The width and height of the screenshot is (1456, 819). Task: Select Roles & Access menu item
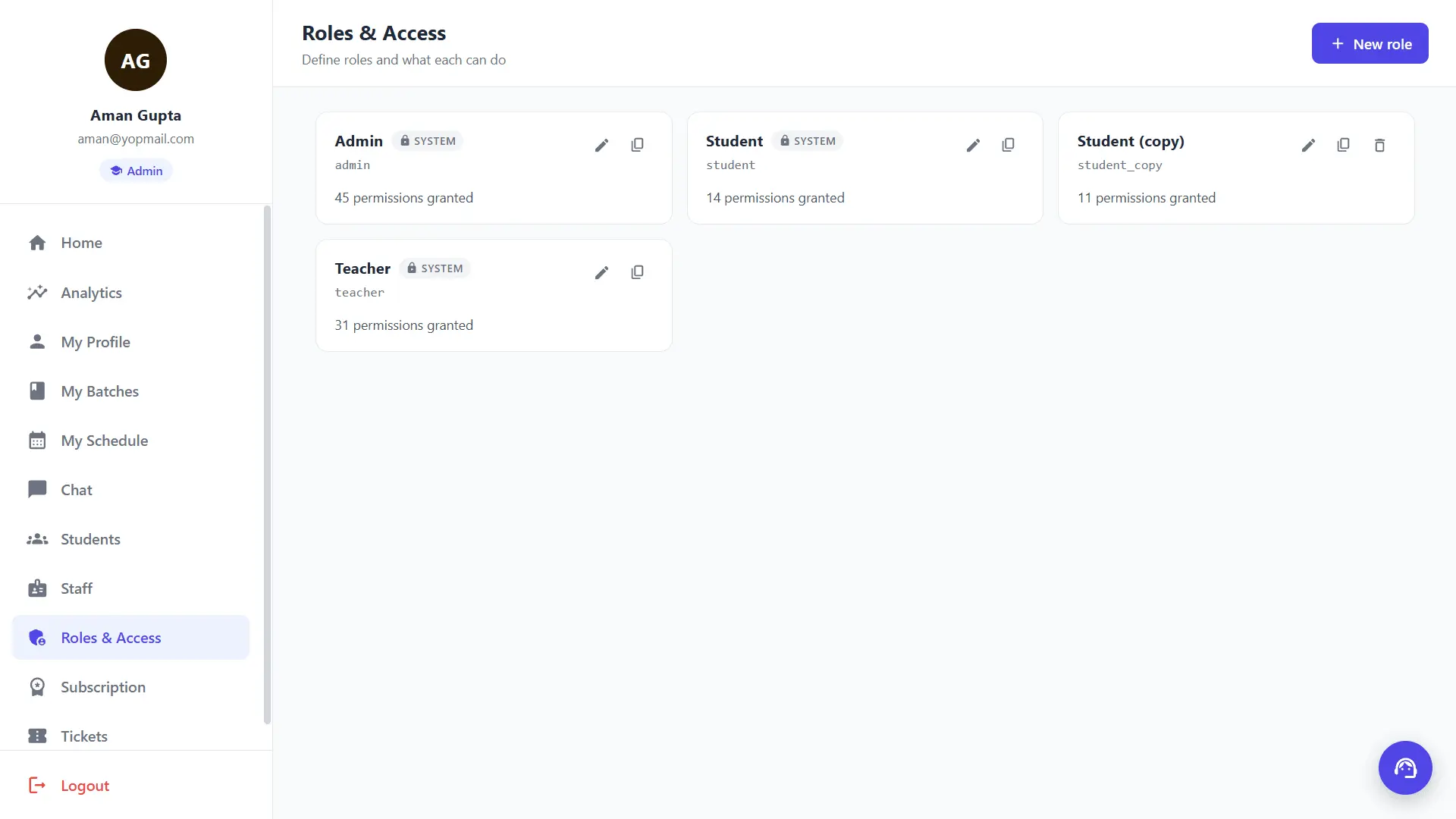130,638
